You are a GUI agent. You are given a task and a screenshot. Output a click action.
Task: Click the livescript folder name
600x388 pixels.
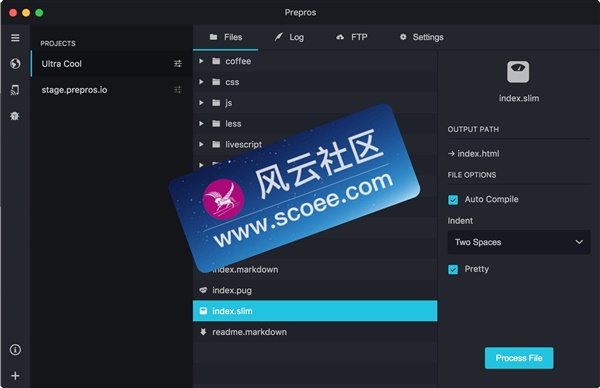pos(243,145)
